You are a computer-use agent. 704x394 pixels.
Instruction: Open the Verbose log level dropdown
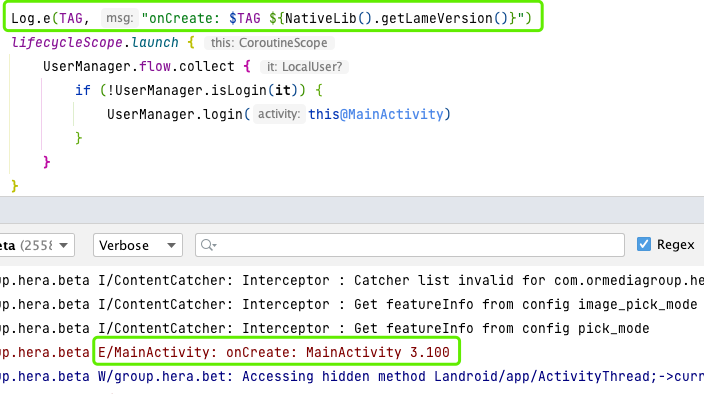click(137, 245)
